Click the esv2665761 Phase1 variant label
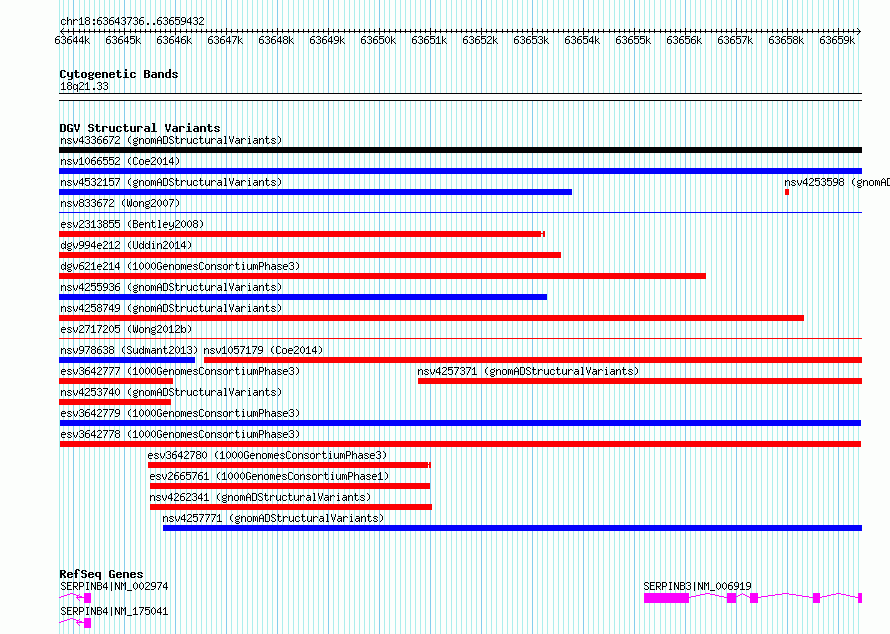 [x=269, y=476]
